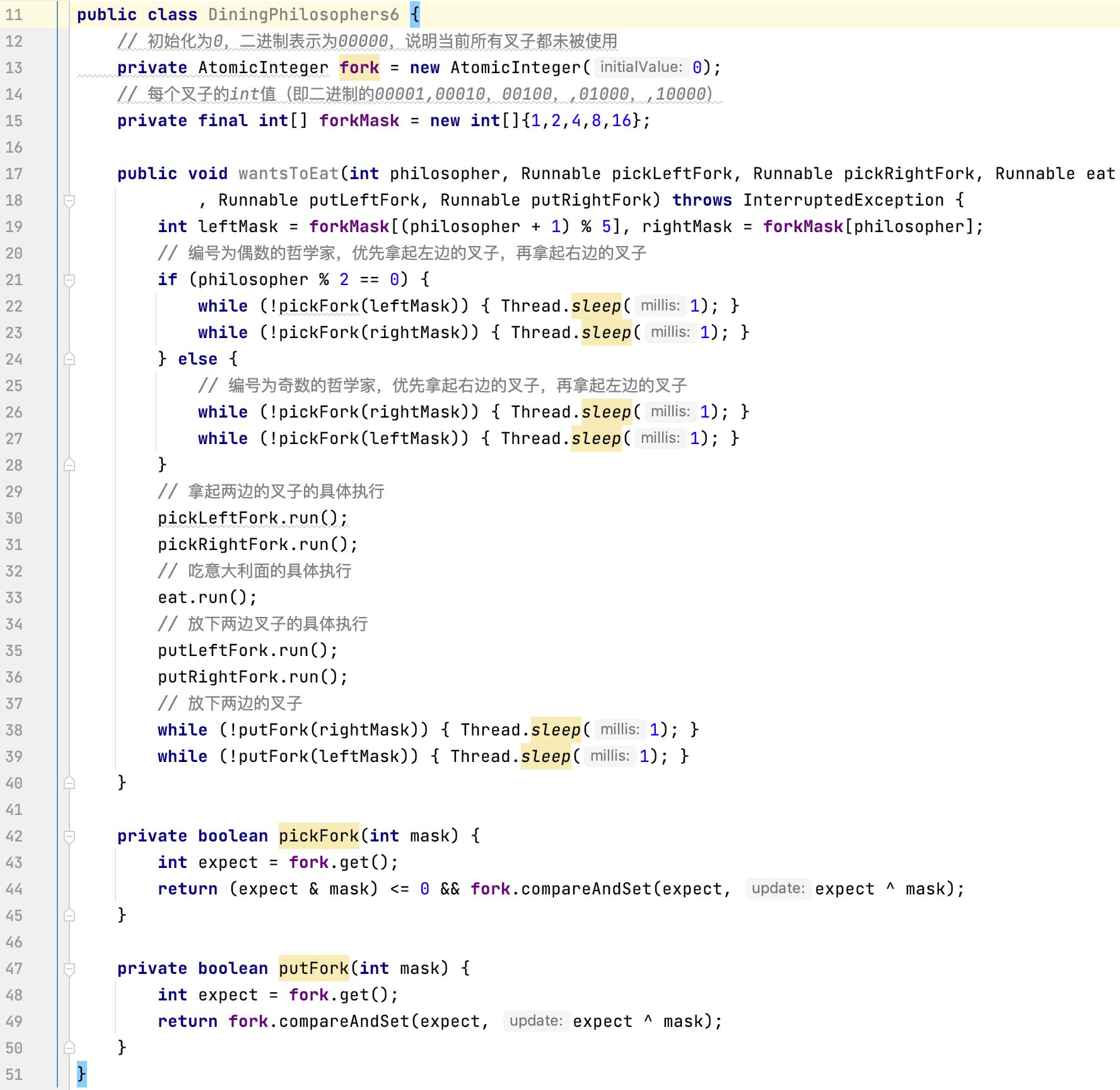Collapse the pickFork method fold marker on line 42
Viewport: 1120px width, 1090px height.
coord(69,836)
